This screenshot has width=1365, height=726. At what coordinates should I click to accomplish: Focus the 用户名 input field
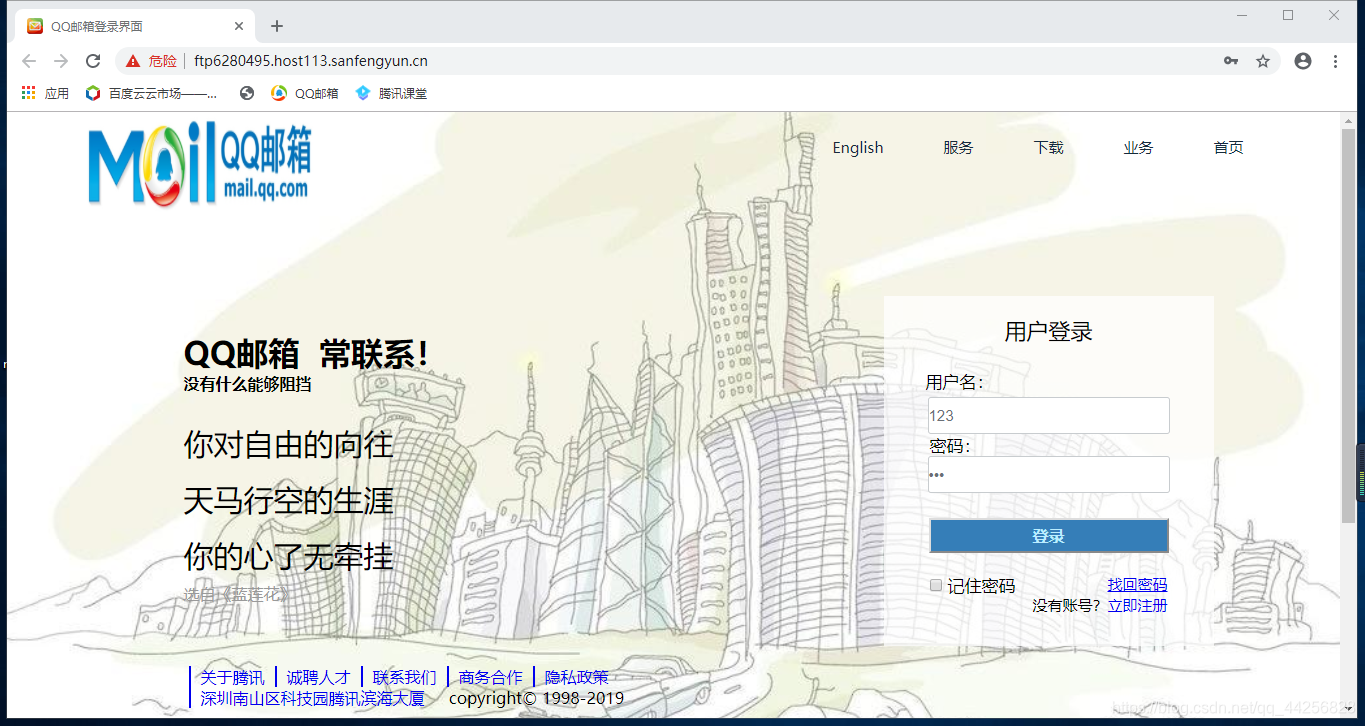tap(1048, 415)
